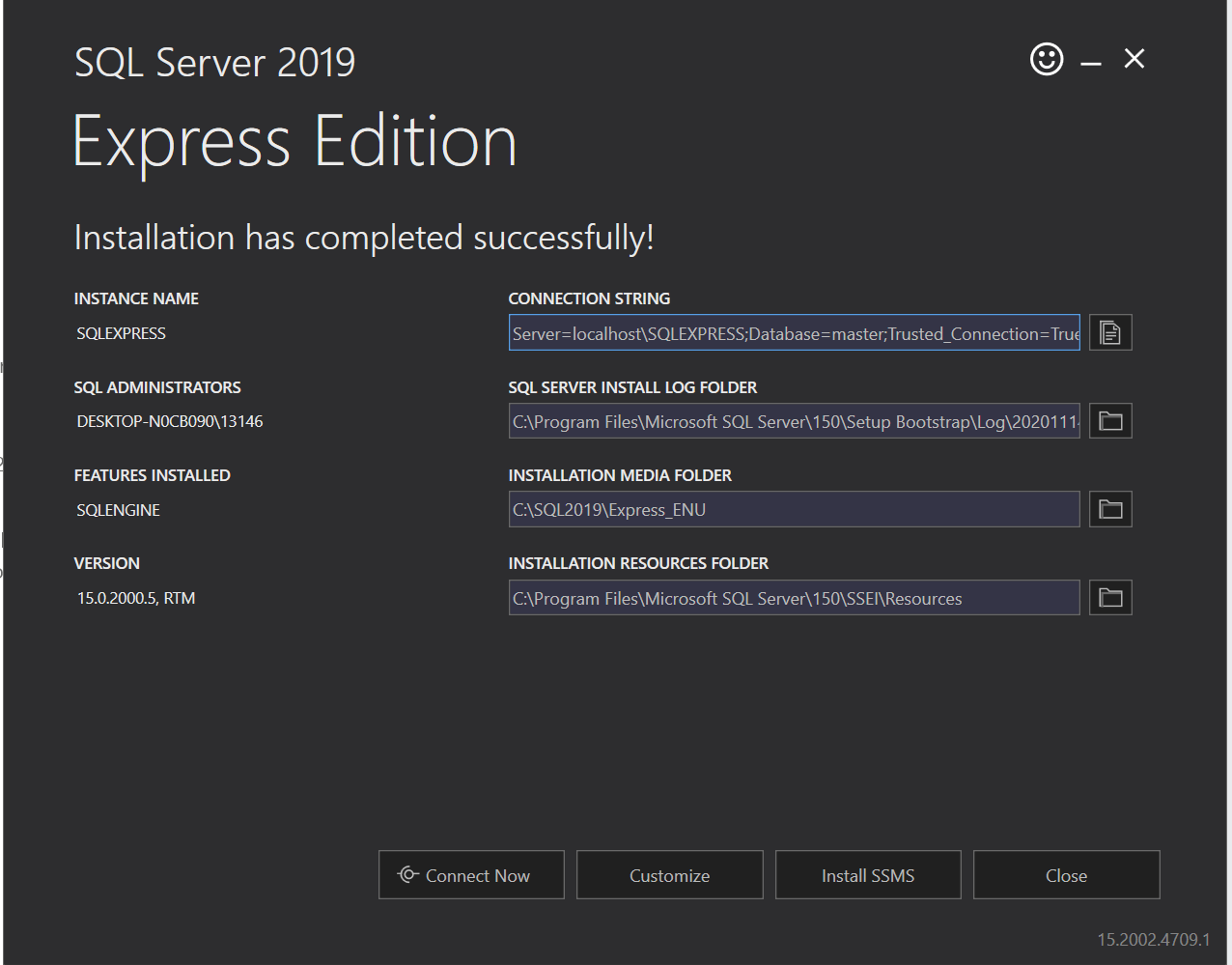Image resolution: width=1232 pixels, height=965 pixels.
Task: Copy the connection string using the clipboard icon
Action: pyautogui.click(x=1109, y=332)
